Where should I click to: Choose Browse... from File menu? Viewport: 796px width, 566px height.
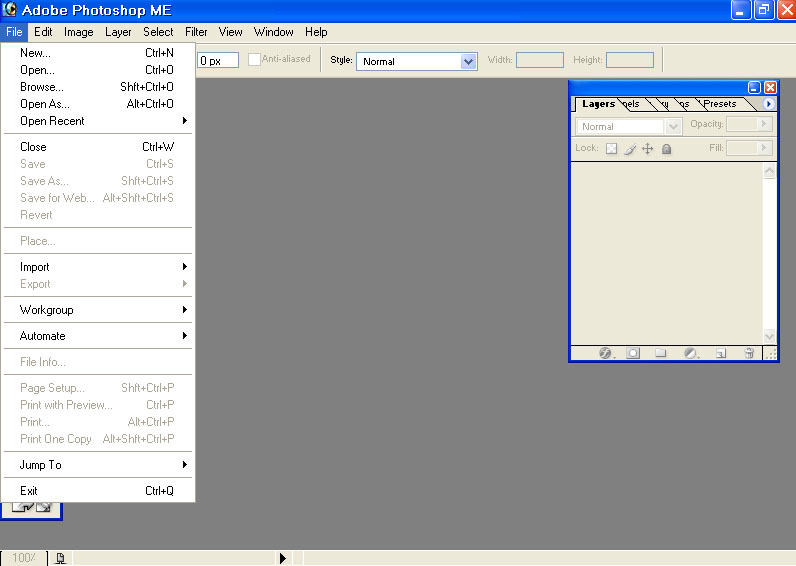tap(97, 87)
